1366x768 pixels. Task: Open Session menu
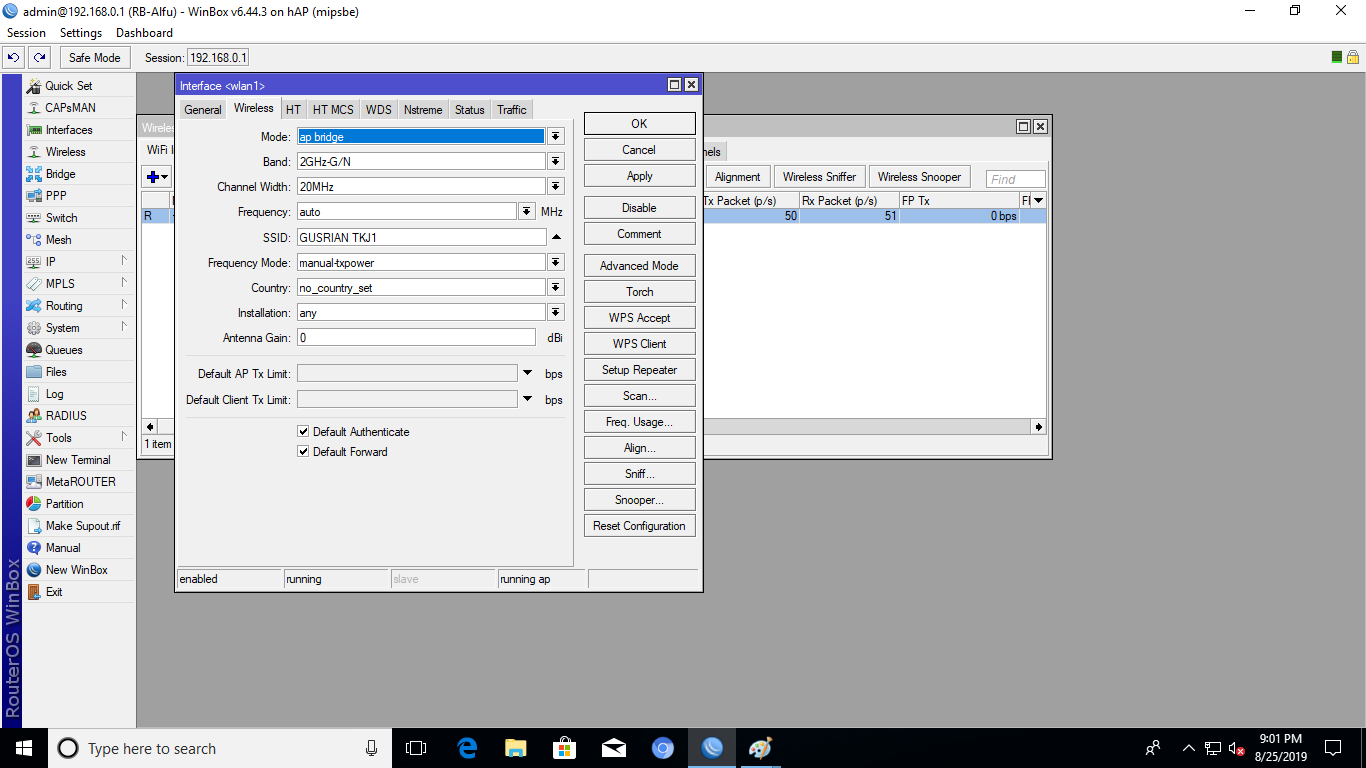(x=27, y=33)
